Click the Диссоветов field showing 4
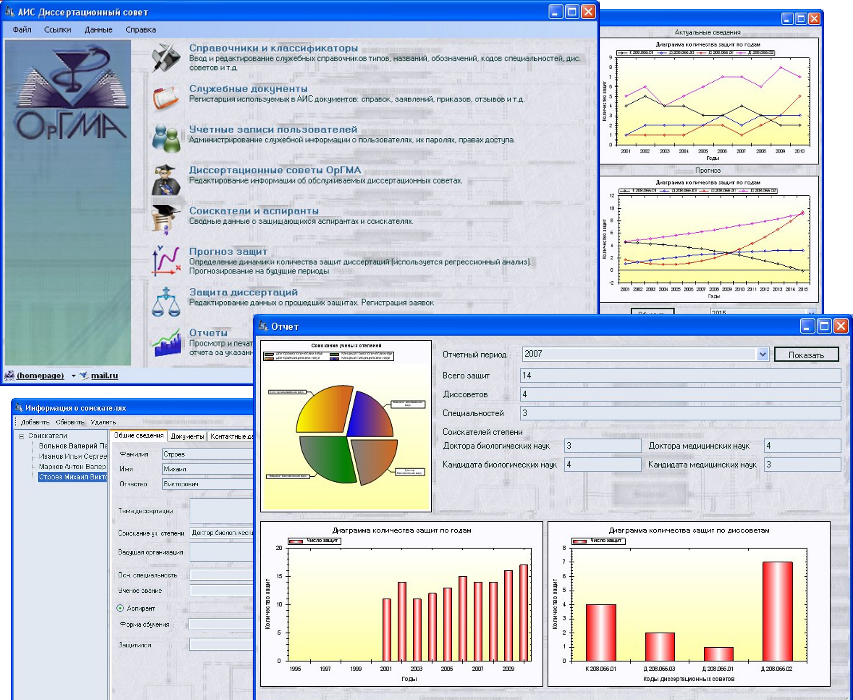Image resolution: width=853 pixels, height=700 pixels. (x=681, y=394)
